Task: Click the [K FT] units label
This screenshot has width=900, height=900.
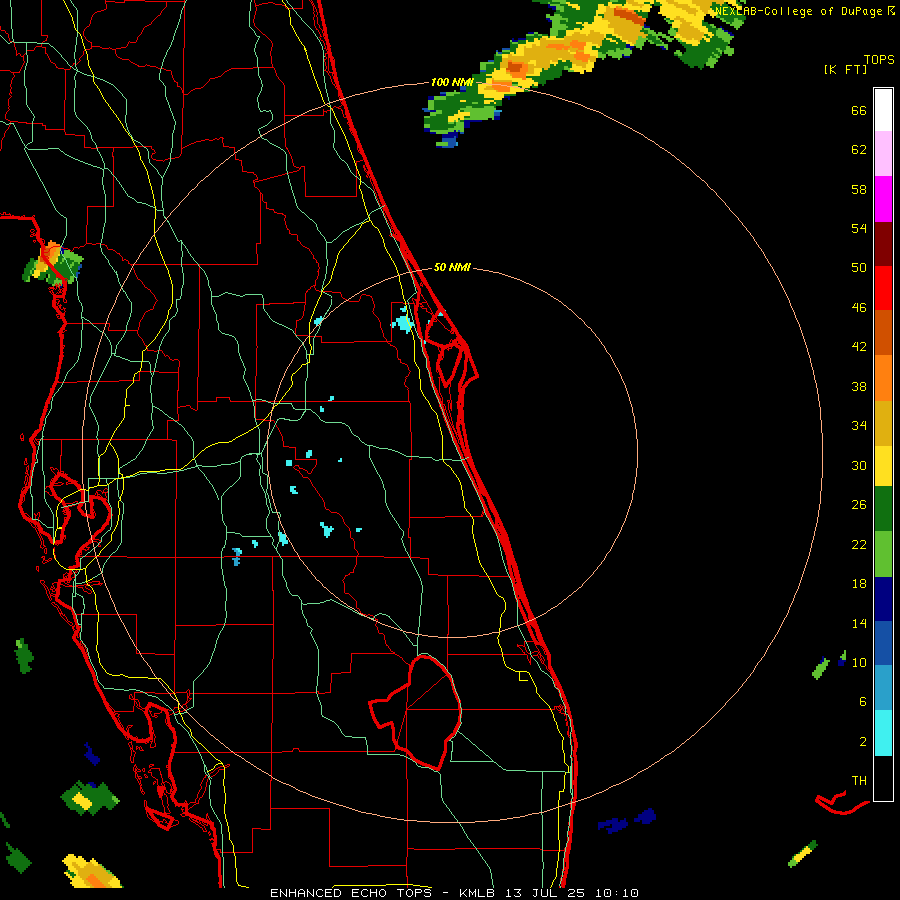Action: coord(845,69)
